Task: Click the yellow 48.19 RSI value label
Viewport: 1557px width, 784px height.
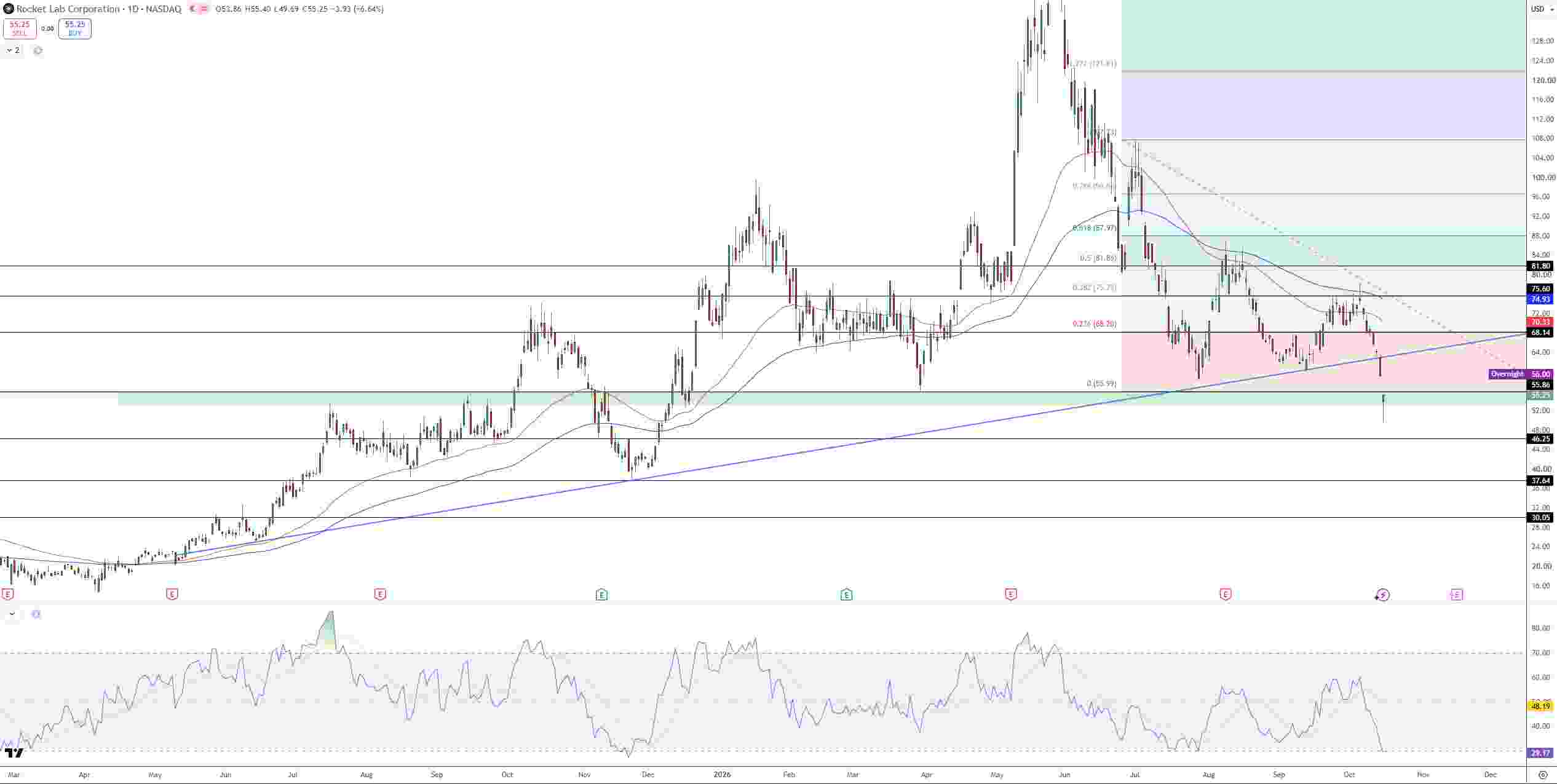Action: pyautogui.click(x=1540, y=707)
